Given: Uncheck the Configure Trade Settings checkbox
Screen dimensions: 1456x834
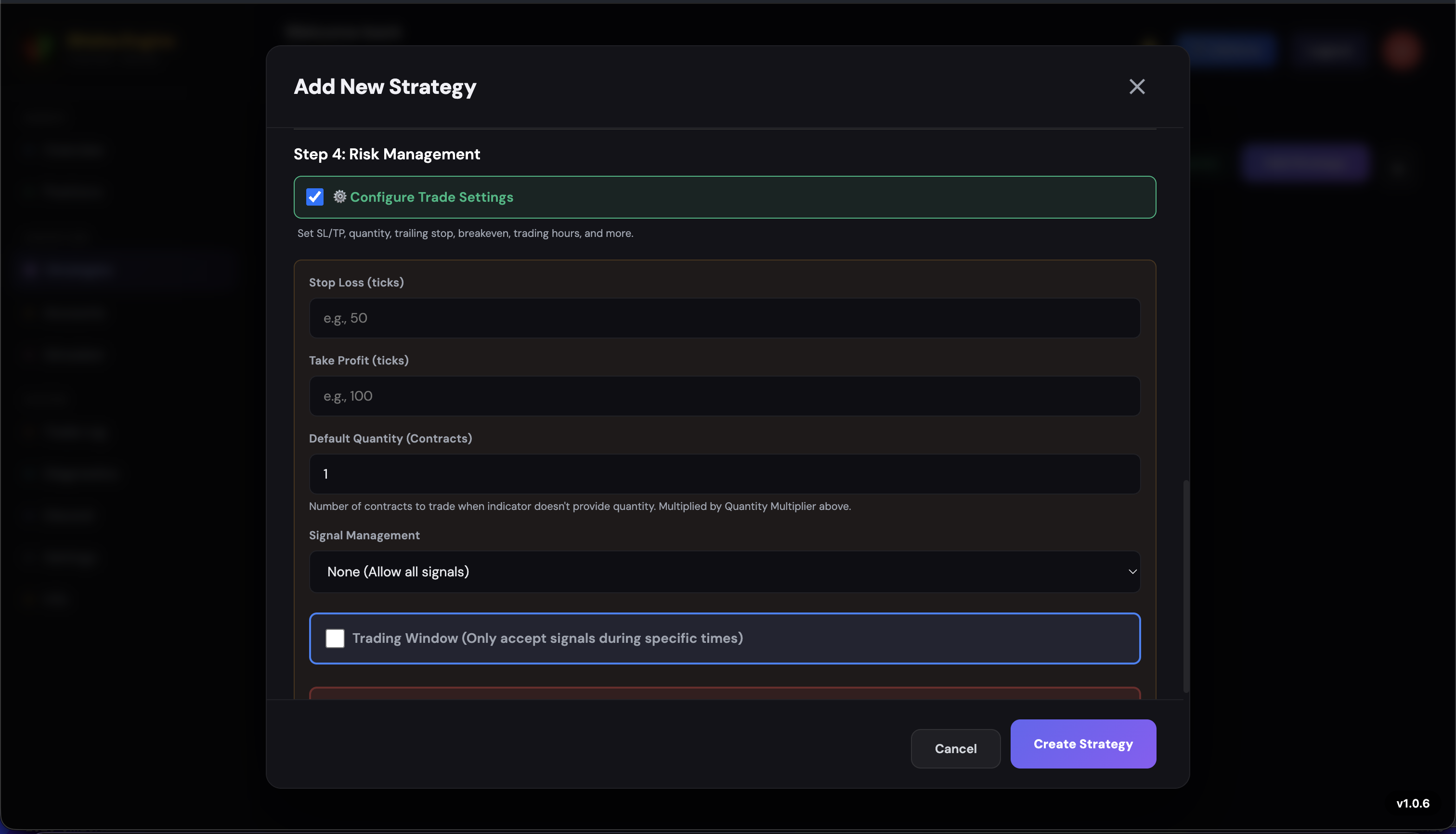Looking at the screenshot, I should pos(314,196).
